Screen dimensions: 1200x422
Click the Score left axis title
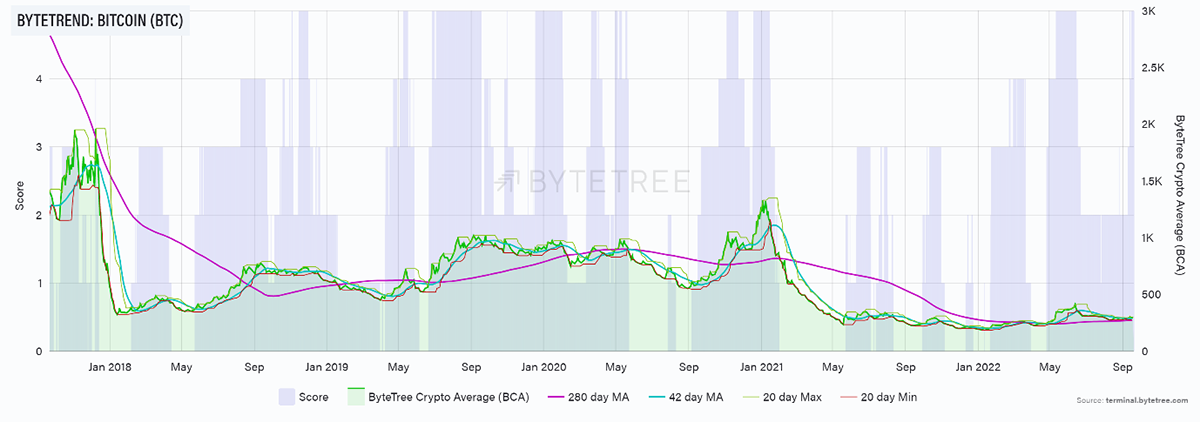(x=19, y=194)
